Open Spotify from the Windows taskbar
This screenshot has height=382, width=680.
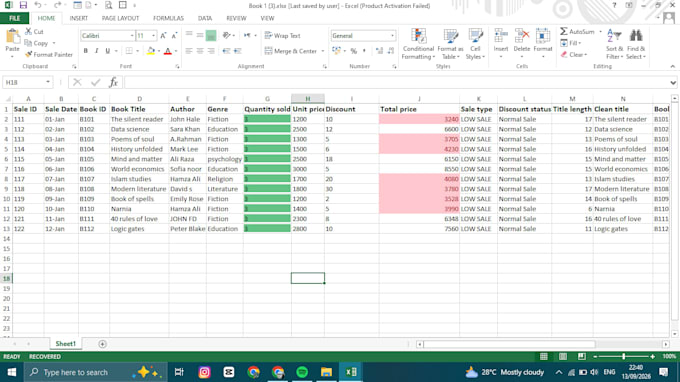tap(302, 372)
